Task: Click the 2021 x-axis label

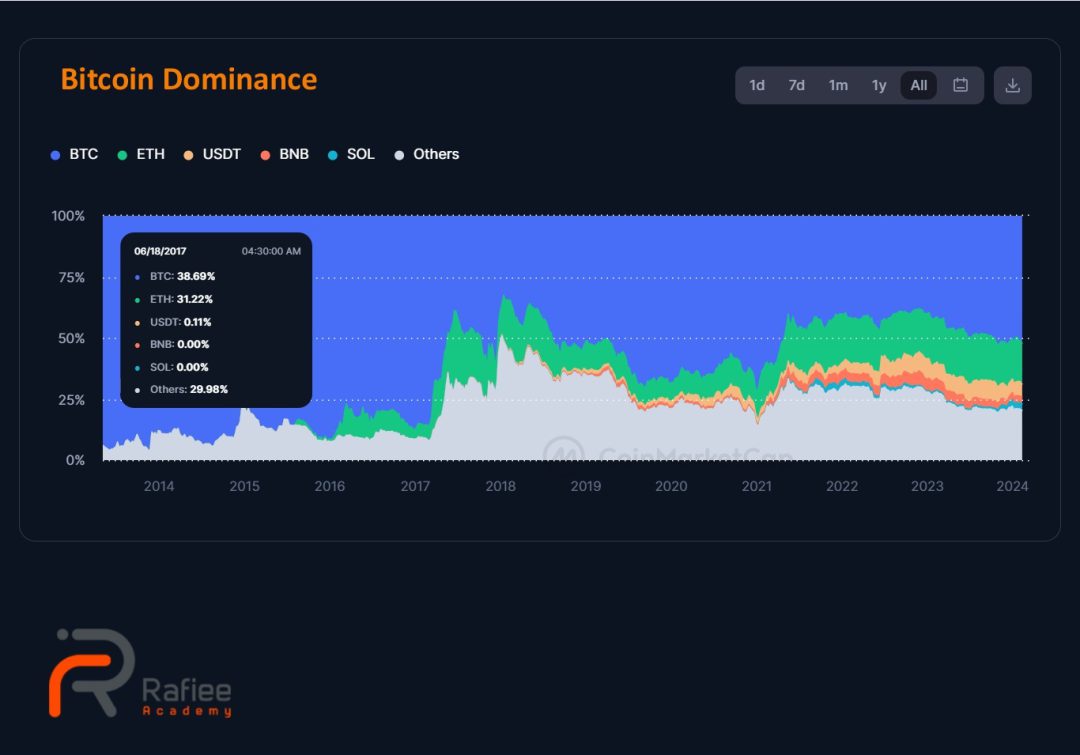Action: coord(757,486)
